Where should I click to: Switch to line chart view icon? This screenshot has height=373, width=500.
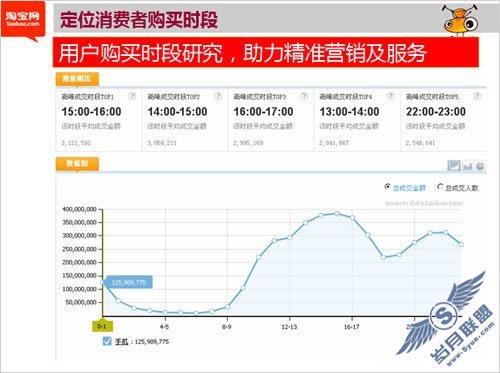(x=454, y=166)
